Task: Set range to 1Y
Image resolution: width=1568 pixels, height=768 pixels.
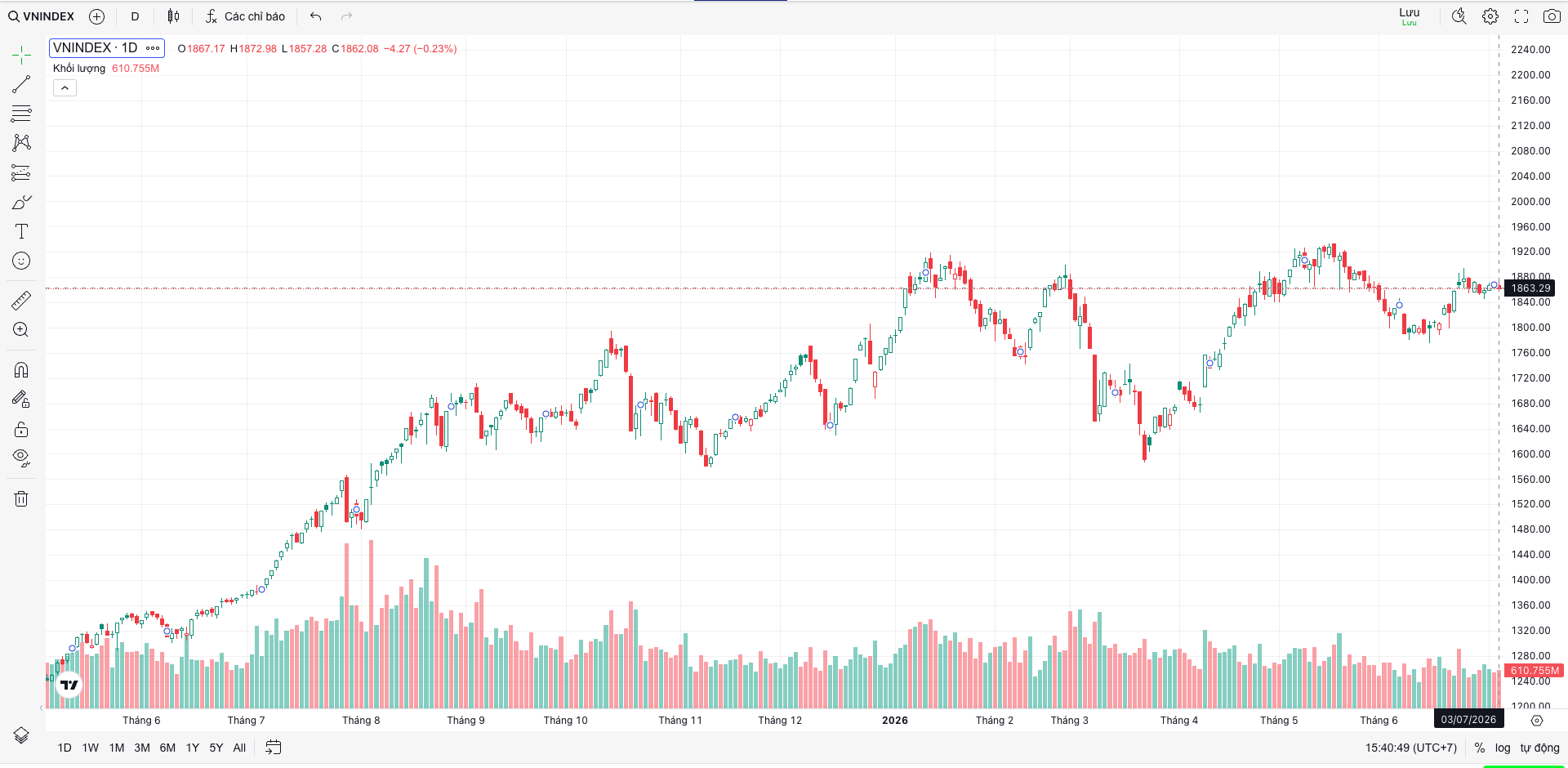Action: [x=193, y=748]
